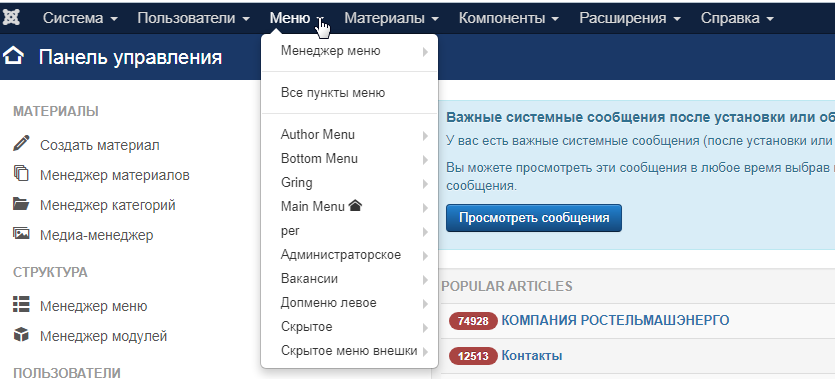Choose Вакансии menu entry
Image resolution: width=835 pixels, height=379 pixels.
click(x=349, y=279)
